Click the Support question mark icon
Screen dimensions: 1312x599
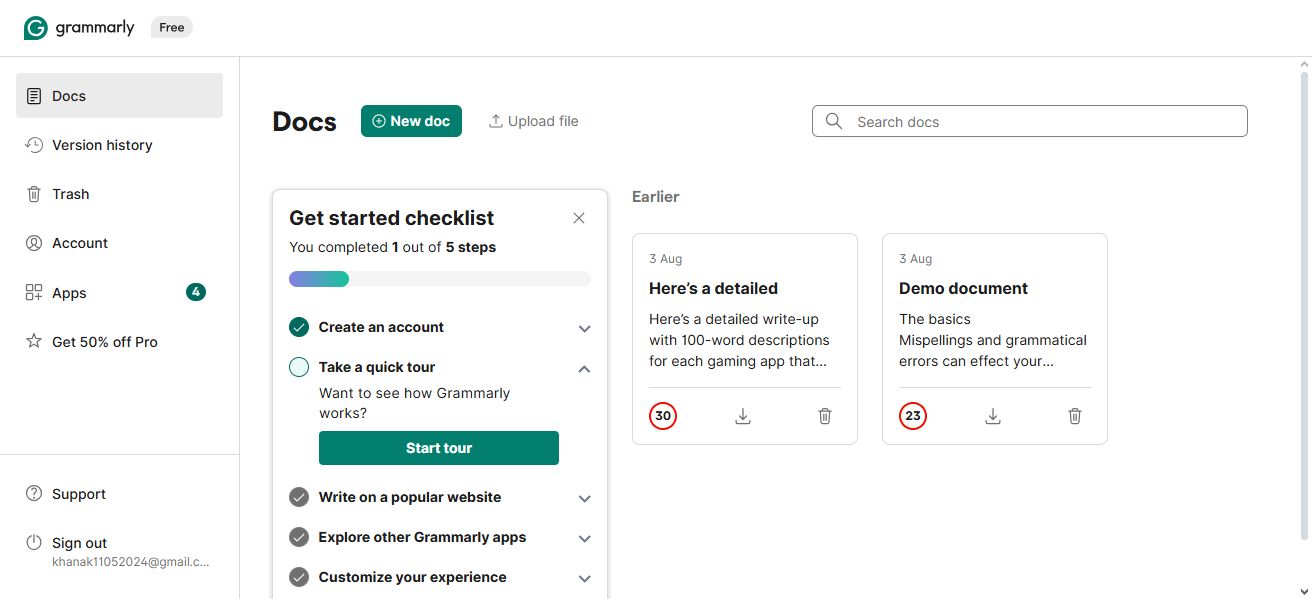point(34,493)
